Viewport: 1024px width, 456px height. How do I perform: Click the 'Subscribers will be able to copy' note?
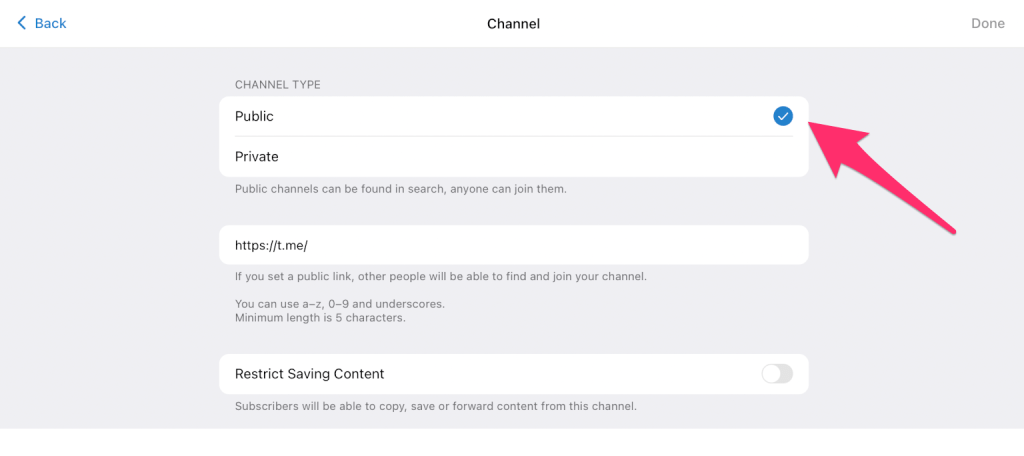[435, 406]
